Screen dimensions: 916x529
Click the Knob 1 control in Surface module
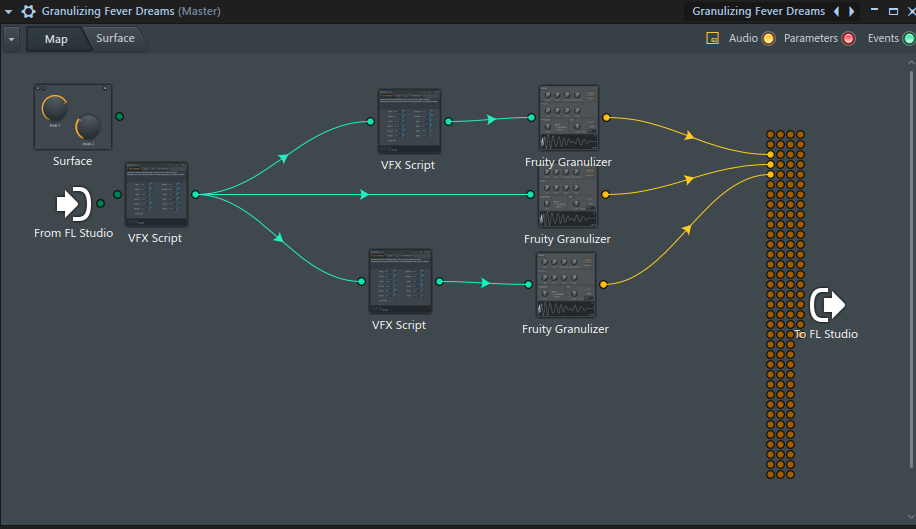point(54,109)
